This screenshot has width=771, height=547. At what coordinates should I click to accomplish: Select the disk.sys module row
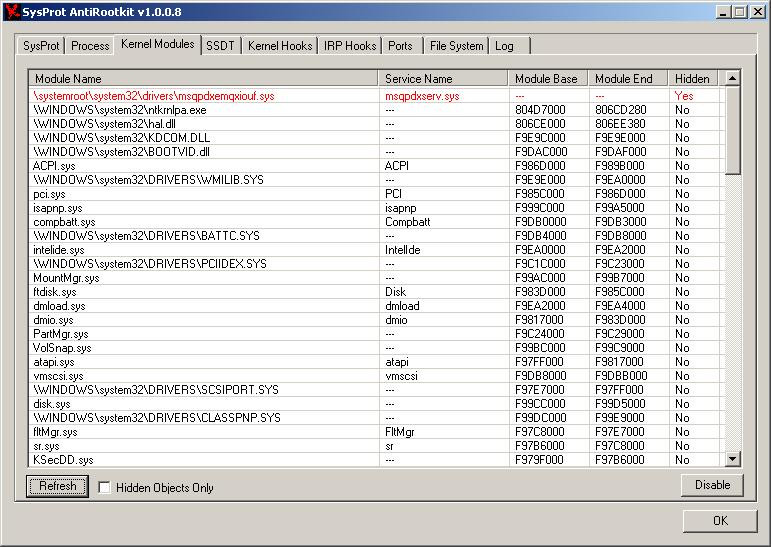click(376, 404)
